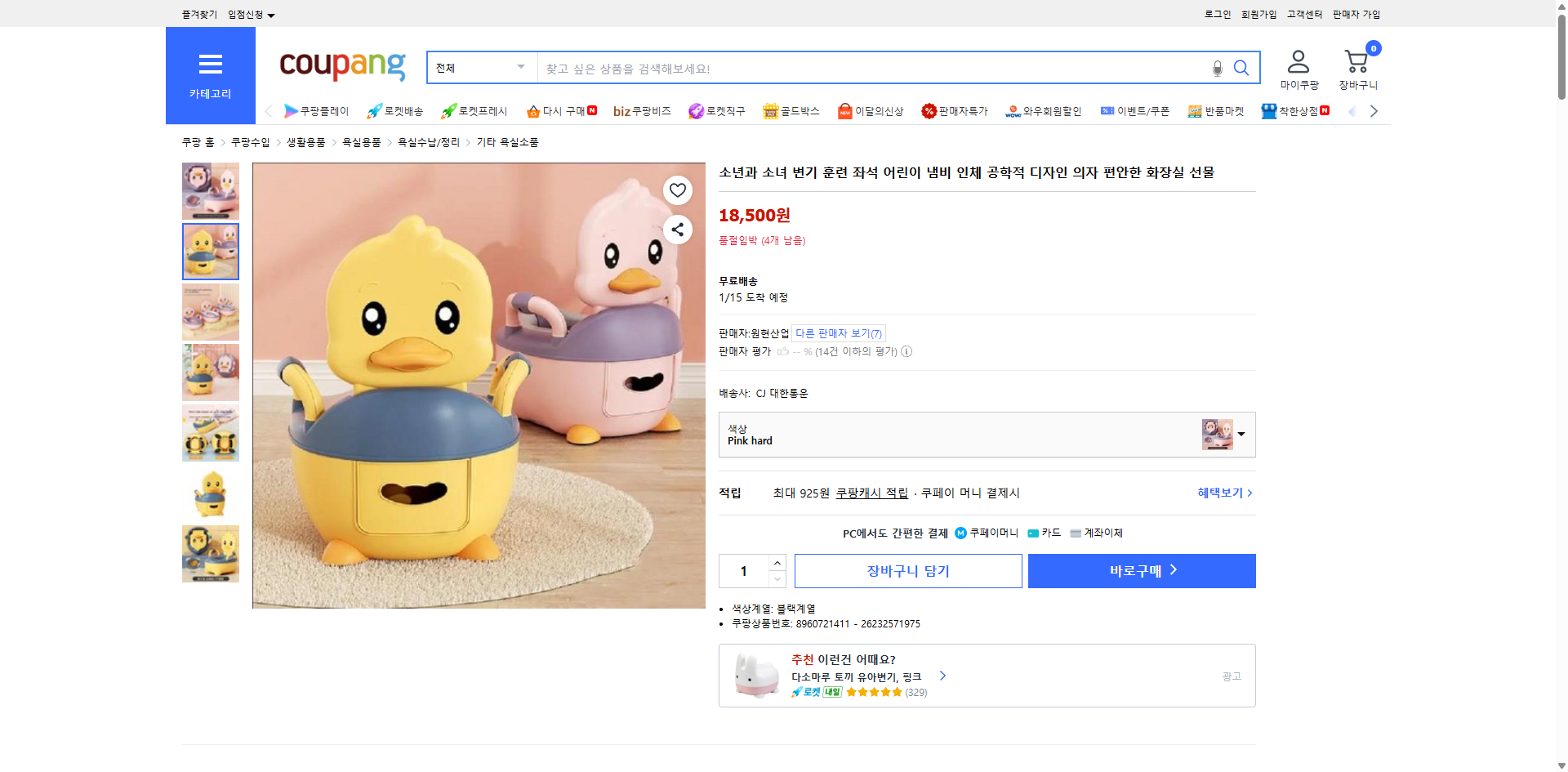
Task: Open the 카테고리 hamburger menu
Action: click(x=210, y=65)
